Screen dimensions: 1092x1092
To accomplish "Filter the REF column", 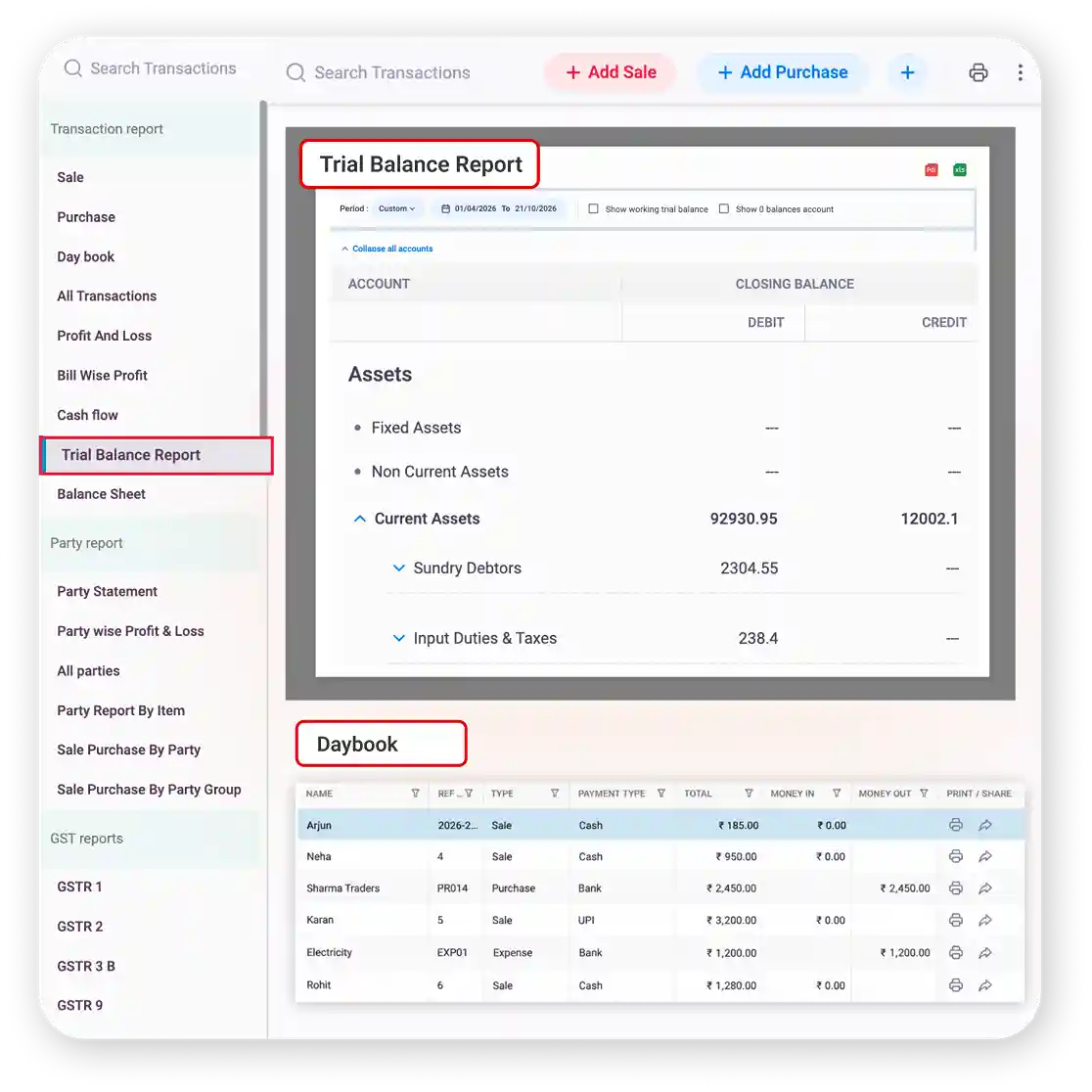I will (469, 794).
